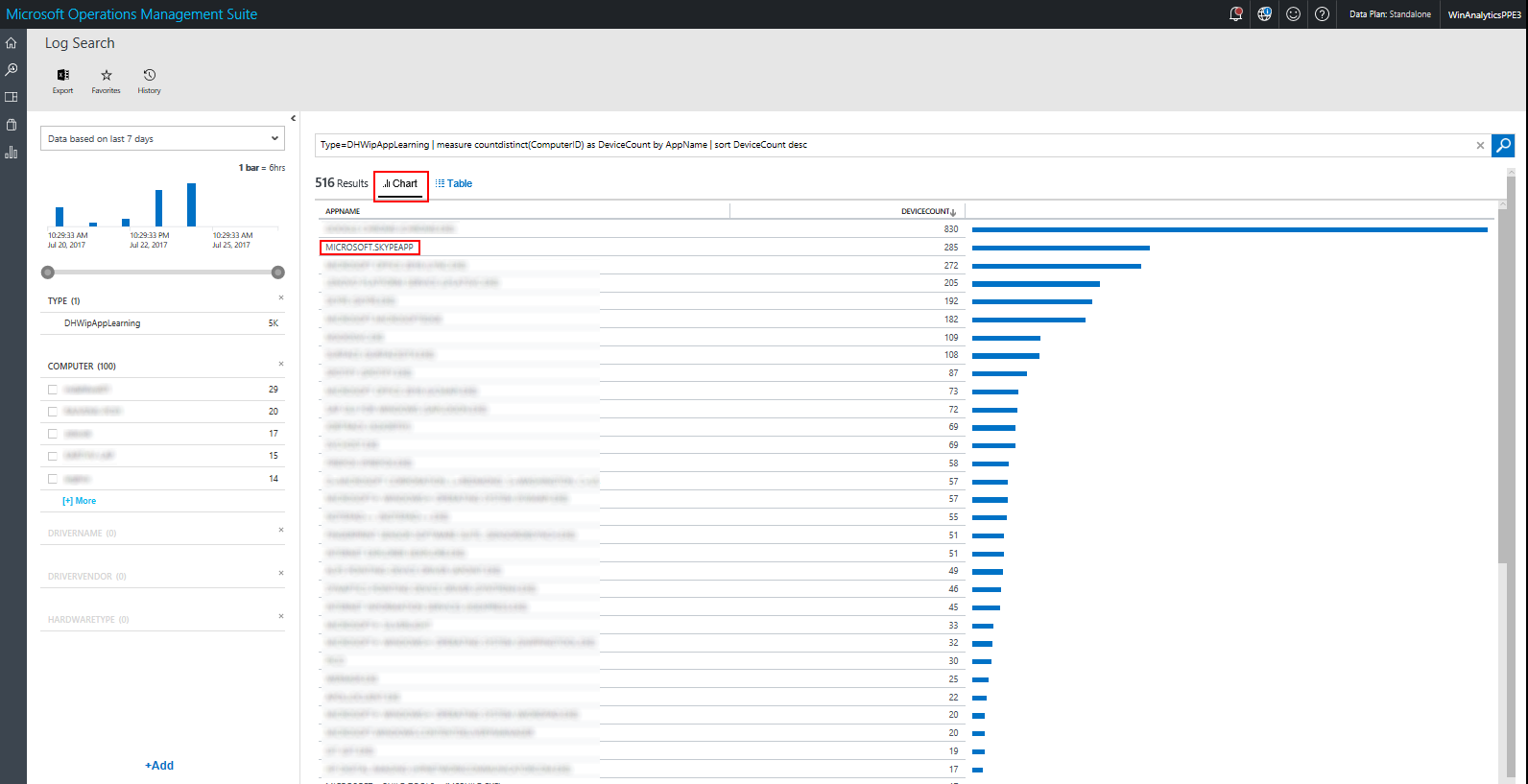Tick the computer checkbox with count 17

point(53,434)
